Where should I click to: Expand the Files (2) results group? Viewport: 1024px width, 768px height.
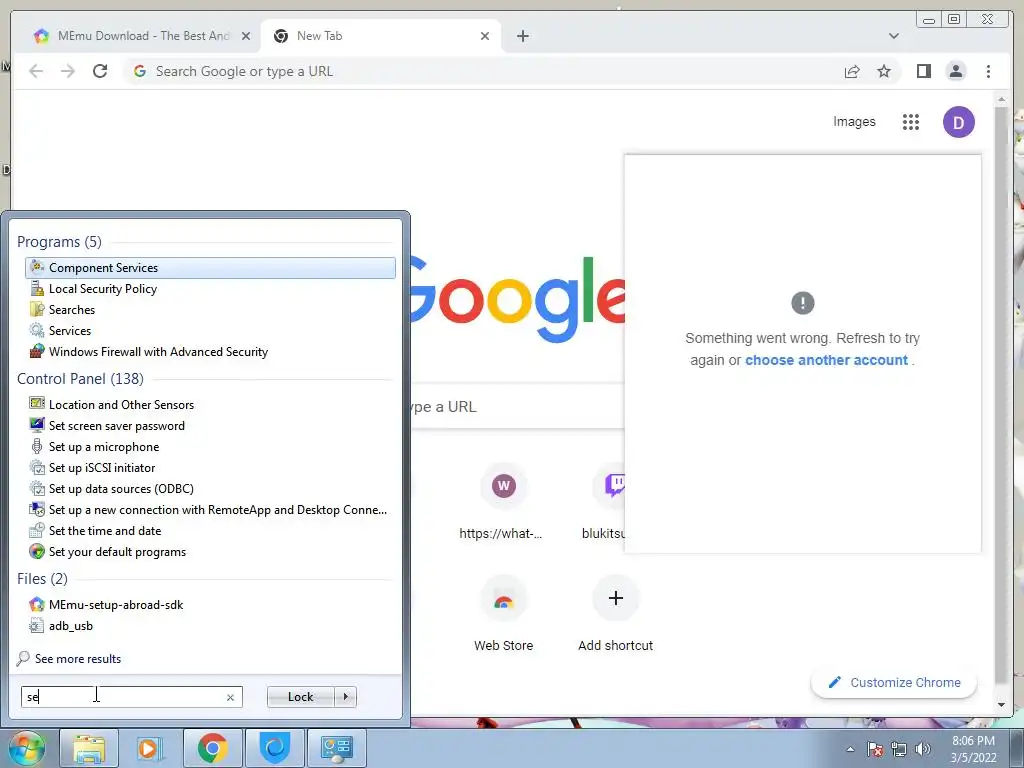click(42, 579)
